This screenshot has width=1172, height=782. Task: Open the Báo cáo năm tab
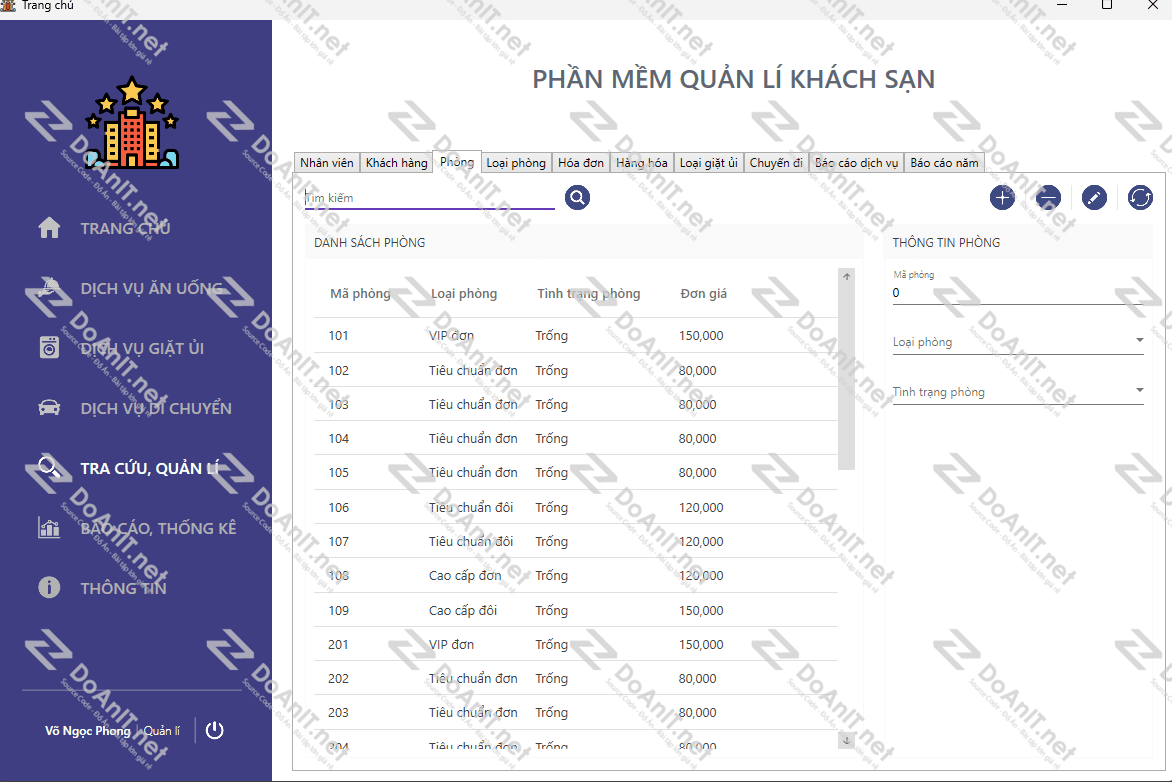tap(945, 163)
